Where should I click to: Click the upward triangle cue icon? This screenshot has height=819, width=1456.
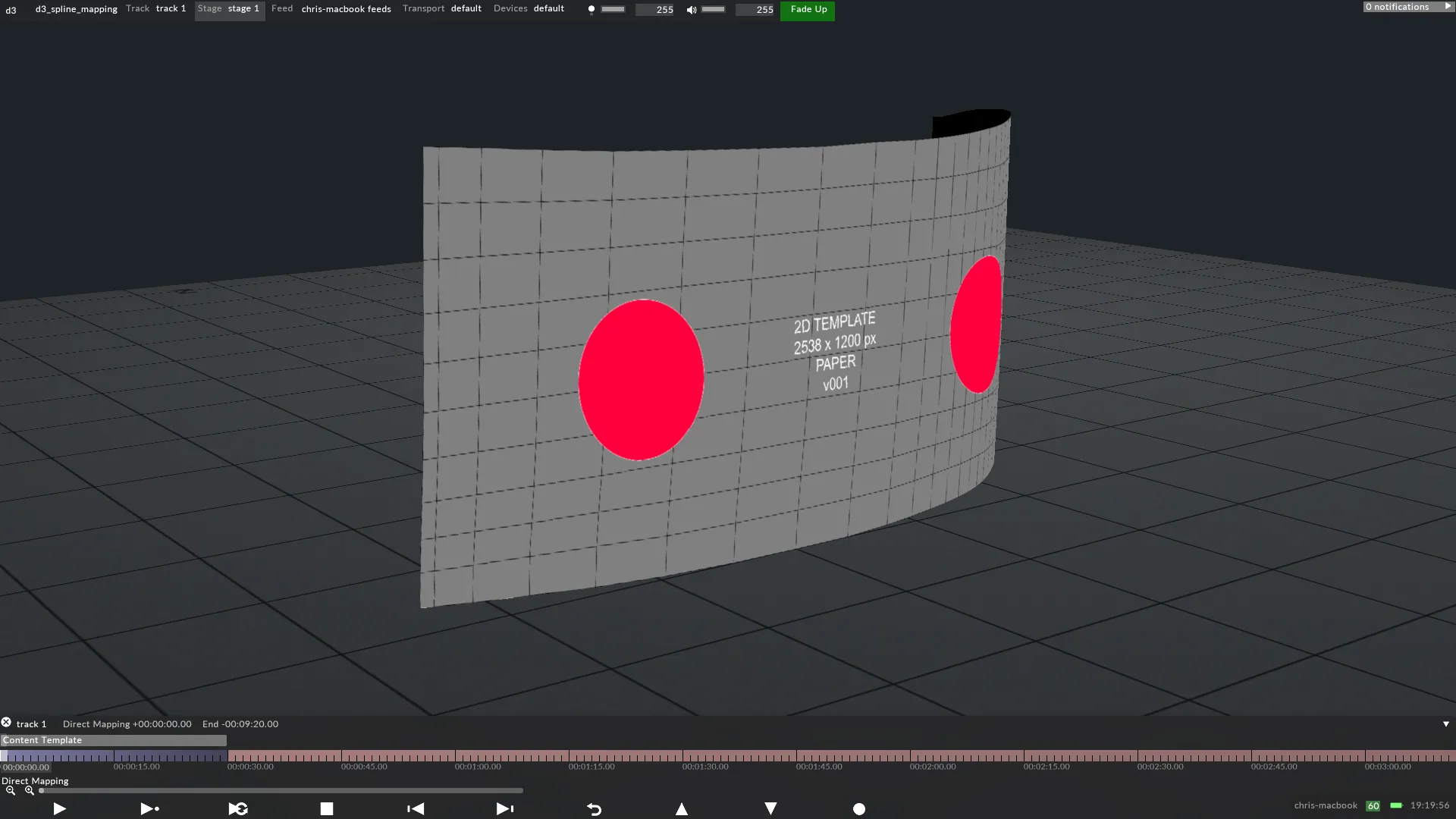[x=681, y=808]
